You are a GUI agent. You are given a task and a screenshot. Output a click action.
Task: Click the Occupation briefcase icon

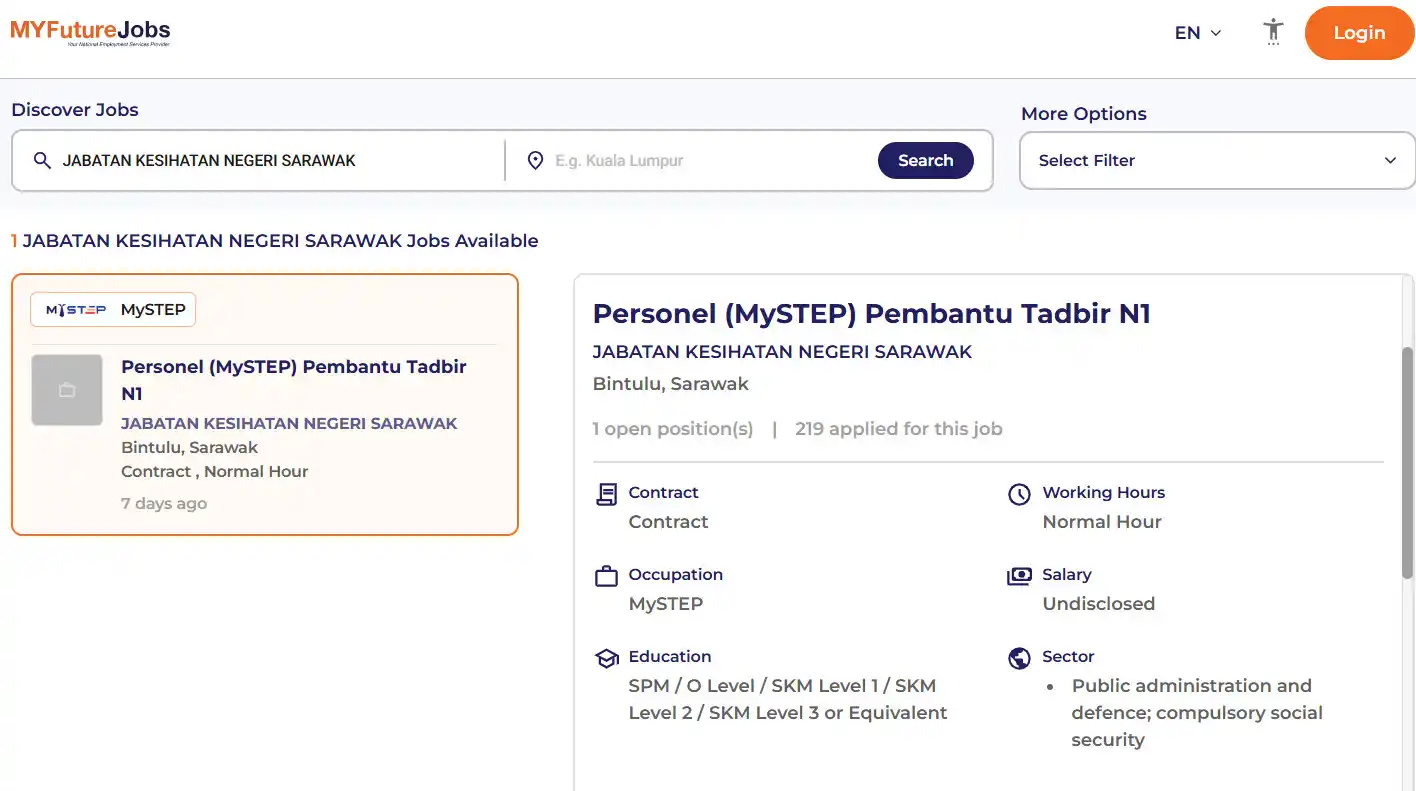coord(606,576)
